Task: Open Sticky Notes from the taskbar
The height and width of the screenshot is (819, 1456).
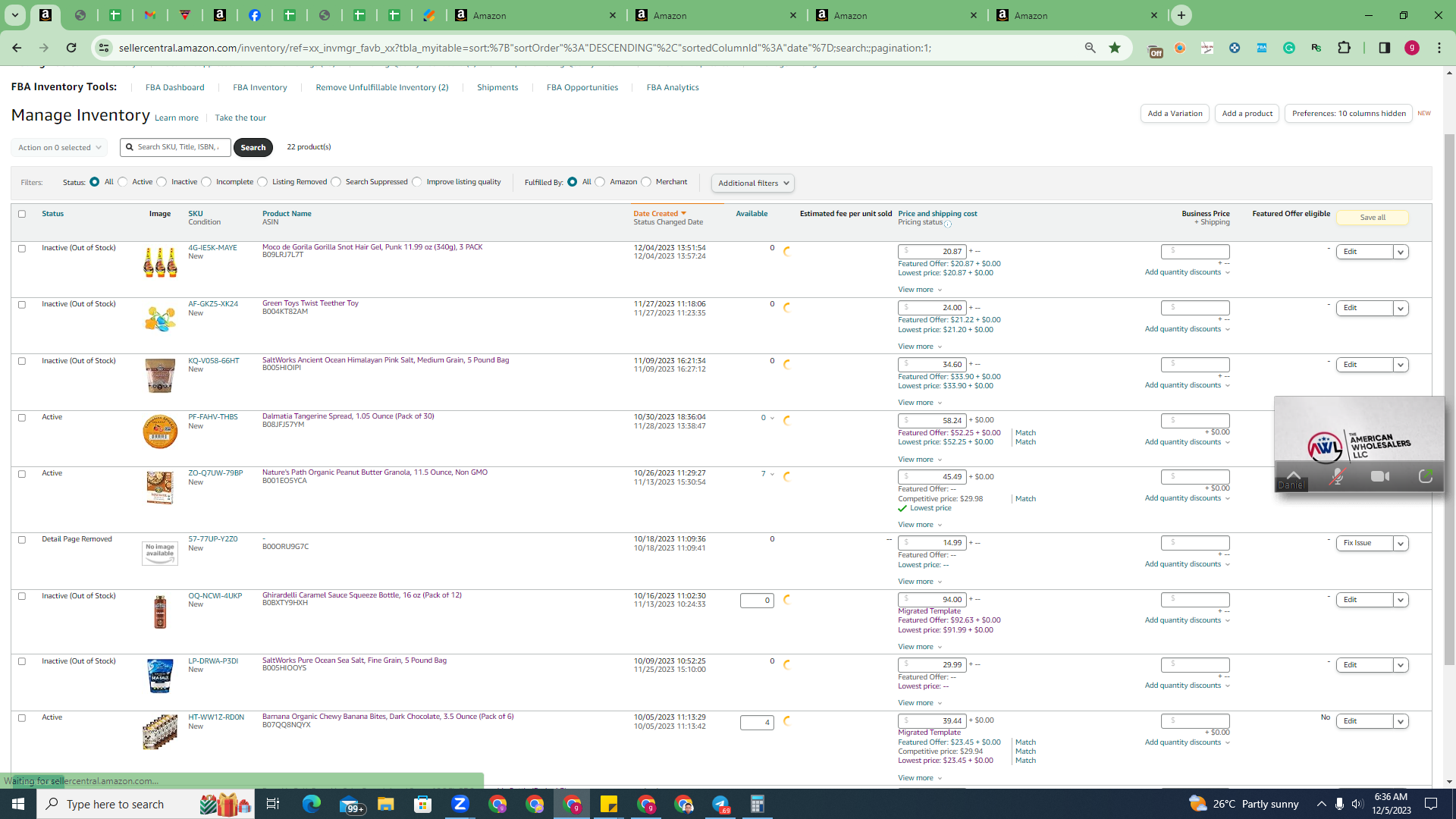Action: 609,804
